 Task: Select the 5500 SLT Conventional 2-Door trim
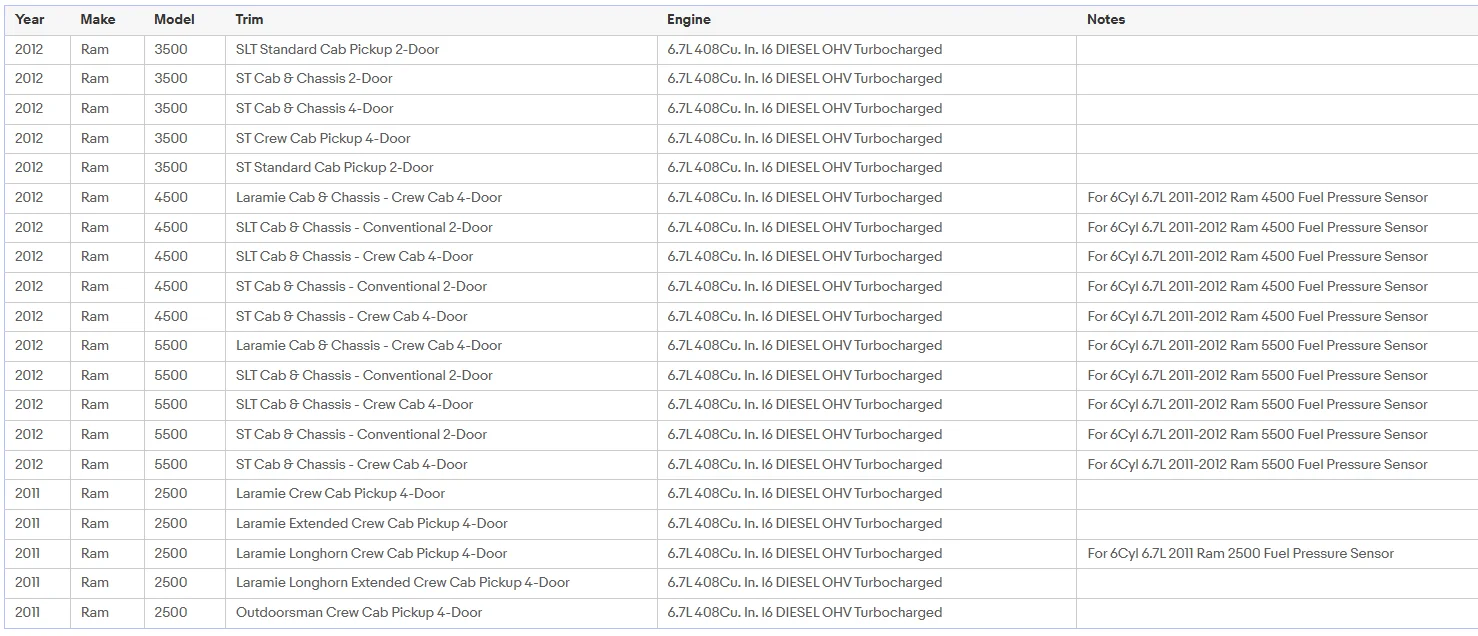tap(364, 375)
